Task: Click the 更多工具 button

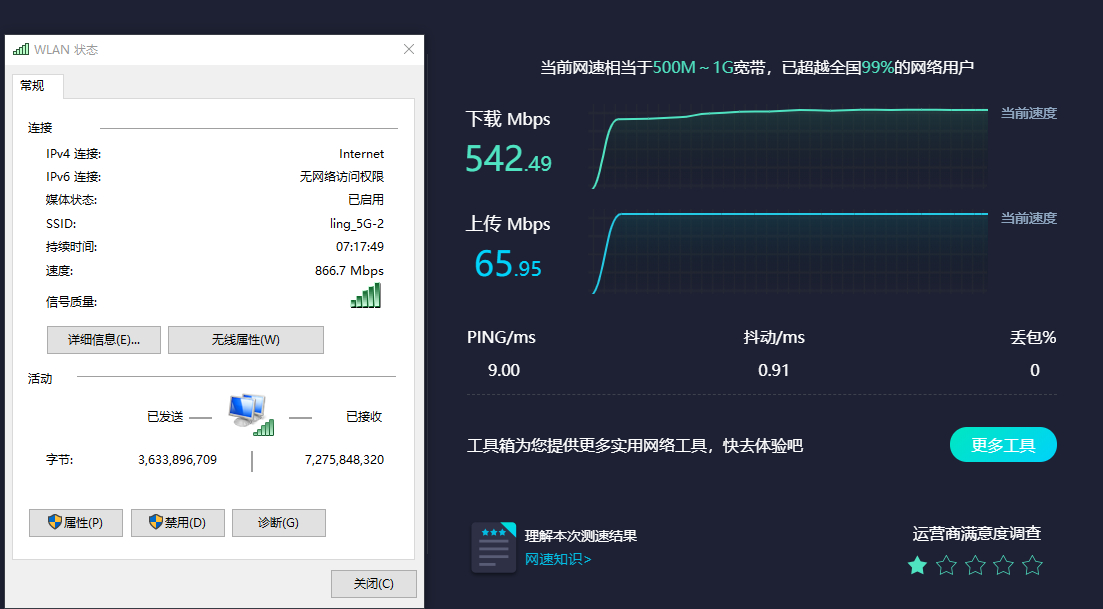Action: coord(1003,444)
